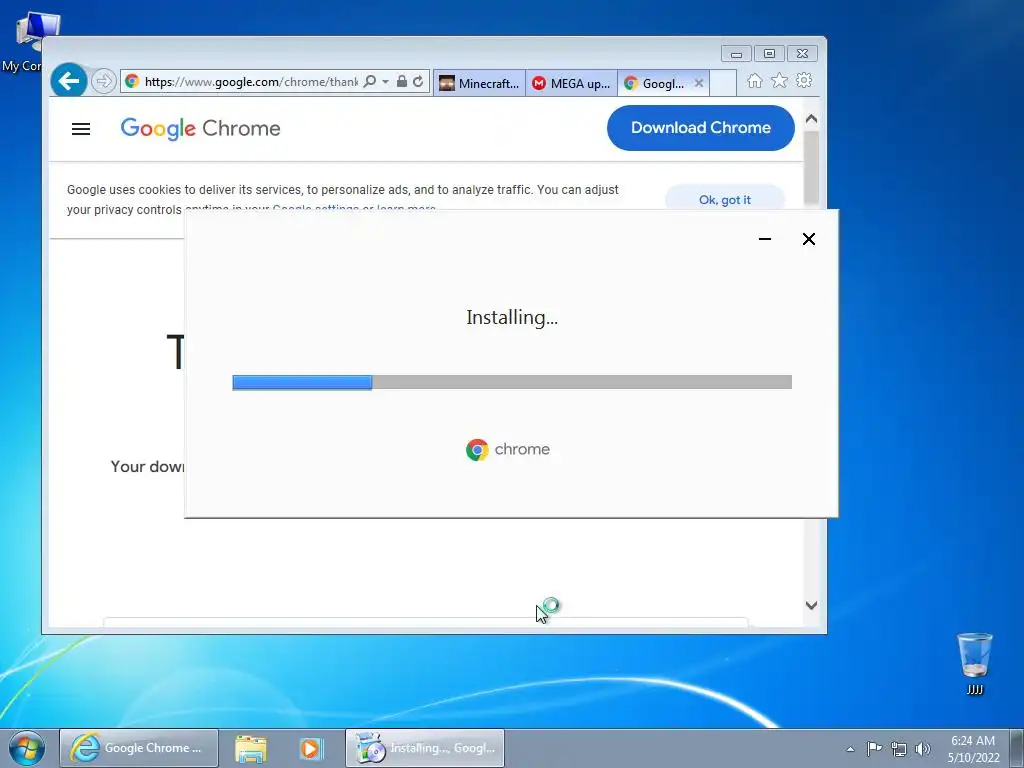
Task: Refresh the page with the reload icon
Action: pos(418,81)
